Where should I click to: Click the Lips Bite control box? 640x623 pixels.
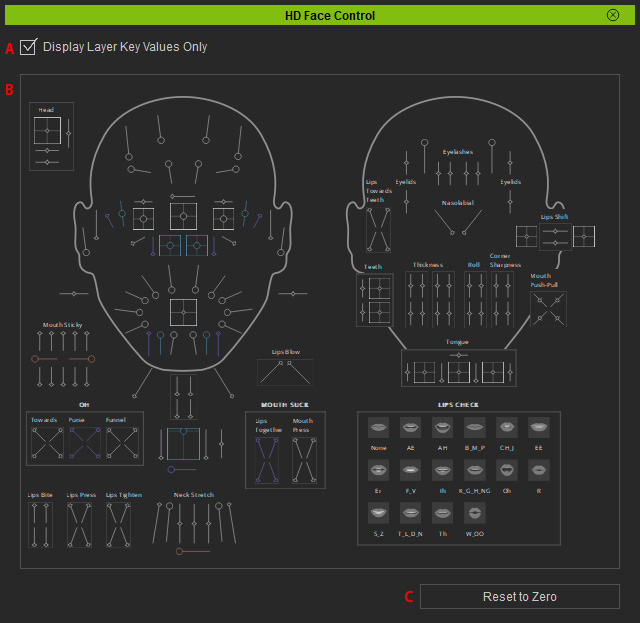click(40, 525)
